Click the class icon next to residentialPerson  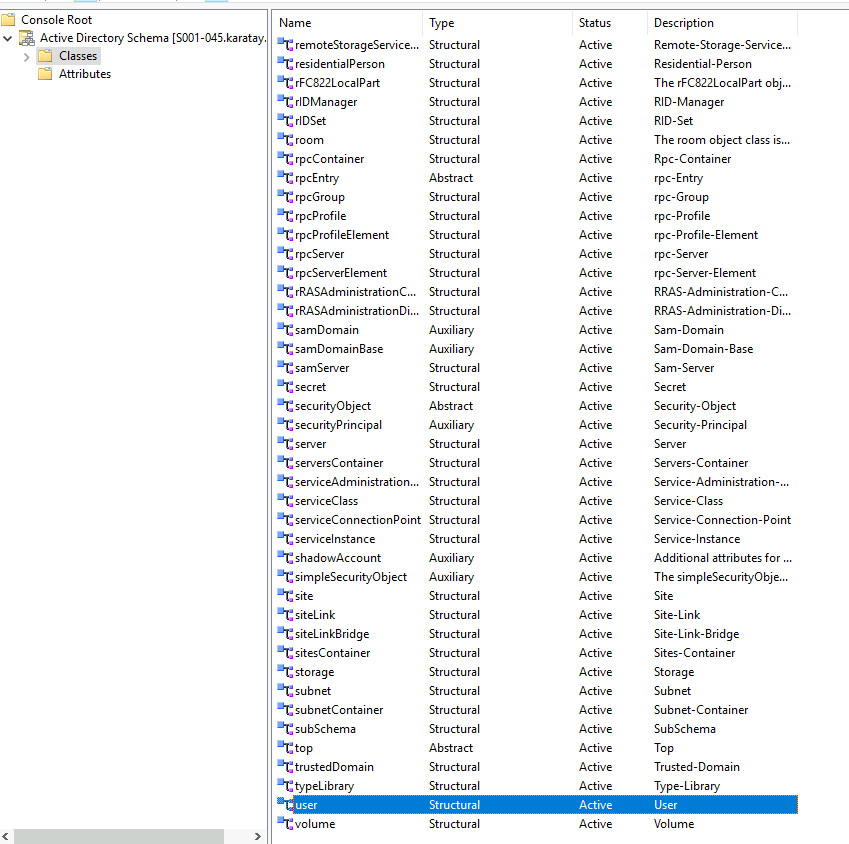pyautogui.click(x=285, y=63)
